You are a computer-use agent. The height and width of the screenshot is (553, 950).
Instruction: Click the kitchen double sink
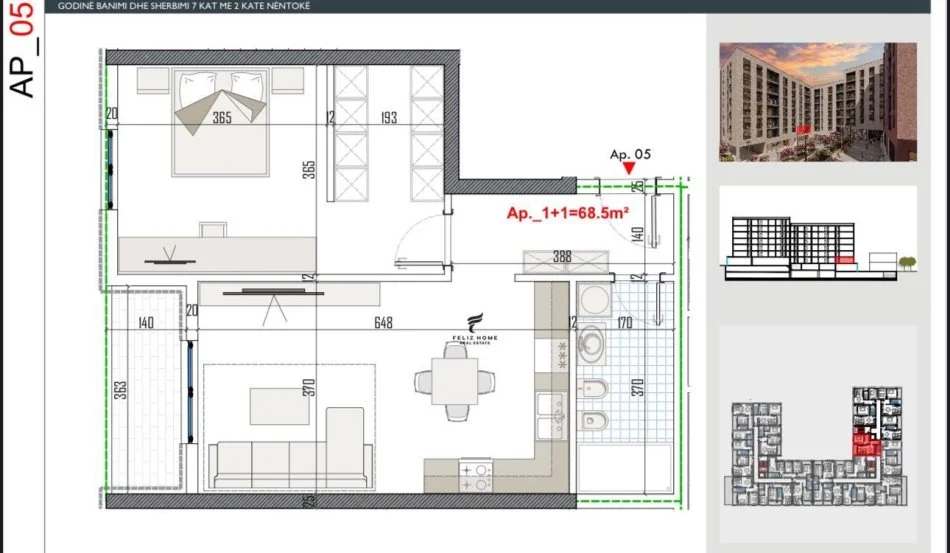click(551, 416)
